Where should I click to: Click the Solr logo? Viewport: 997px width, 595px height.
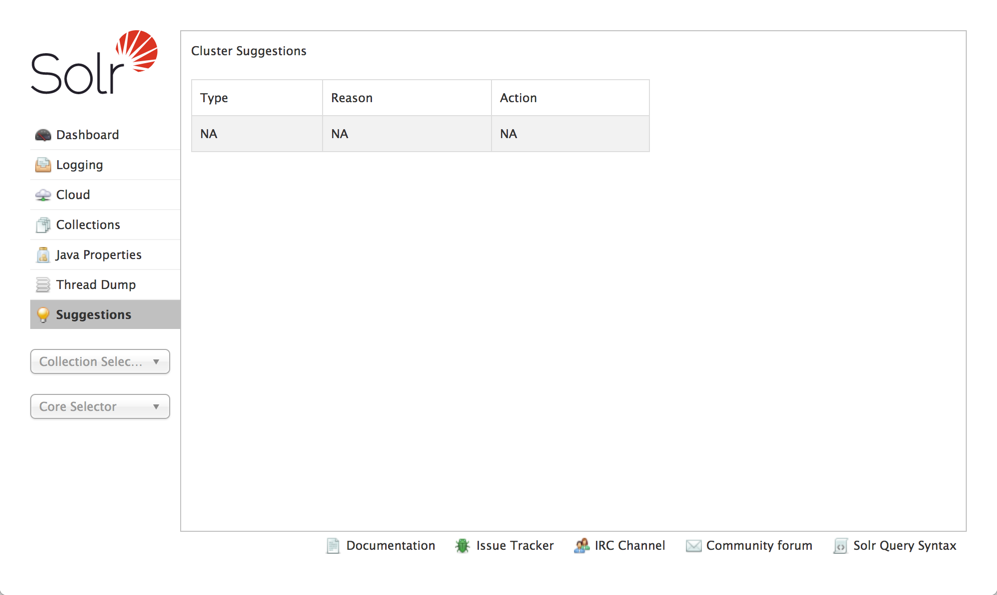94,63
